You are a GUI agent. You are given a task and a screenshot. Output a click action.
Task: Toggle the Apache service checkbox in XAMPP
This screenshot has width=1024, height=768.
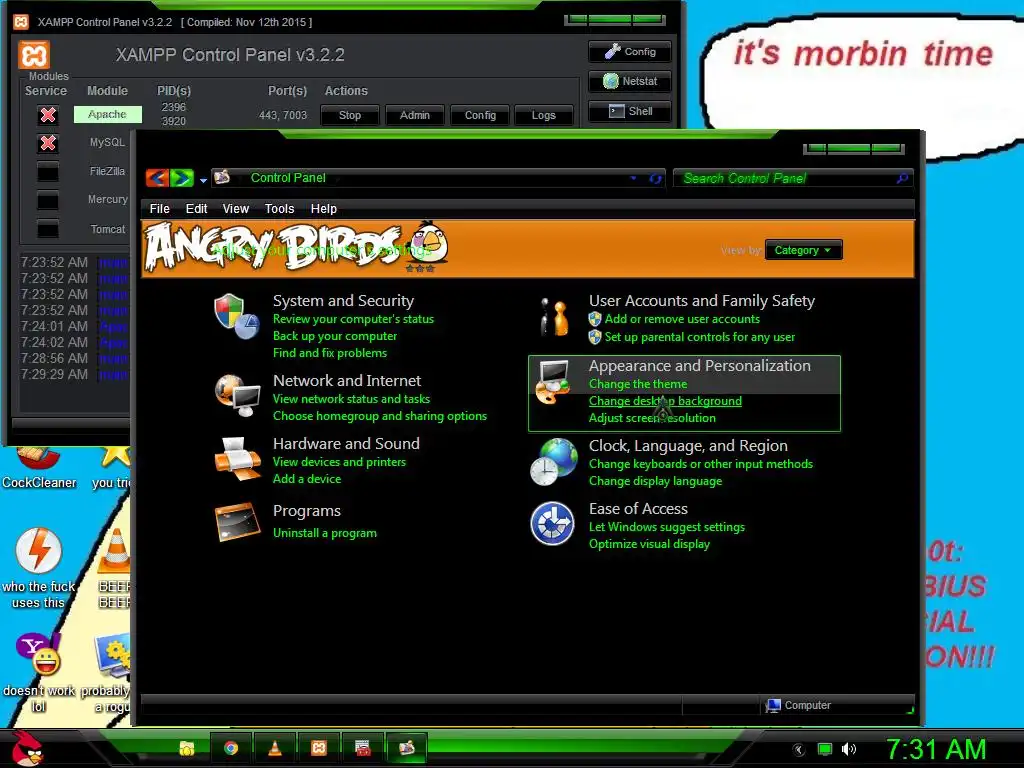click(x=48, y=115)
